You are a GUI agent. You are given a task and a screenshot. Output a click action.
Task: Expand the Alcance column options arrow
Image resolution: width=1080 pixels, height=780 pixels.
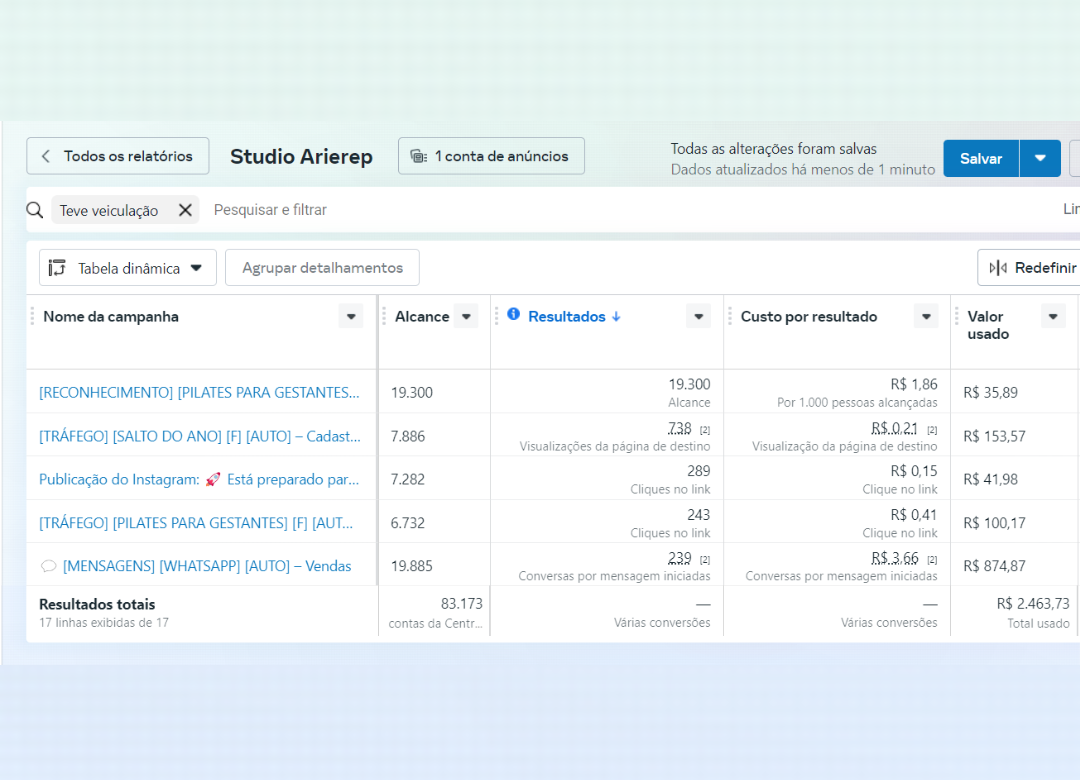pos(466,316)
